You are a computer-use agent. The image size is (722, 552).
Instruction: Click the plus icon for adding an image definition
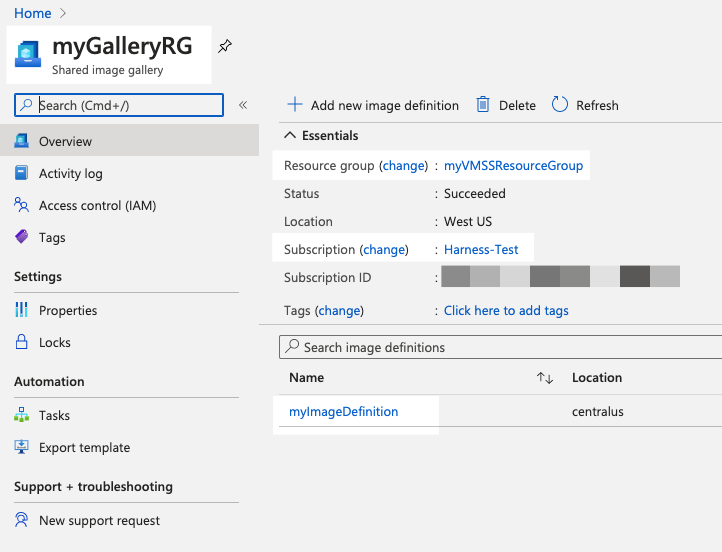point(295,105)
